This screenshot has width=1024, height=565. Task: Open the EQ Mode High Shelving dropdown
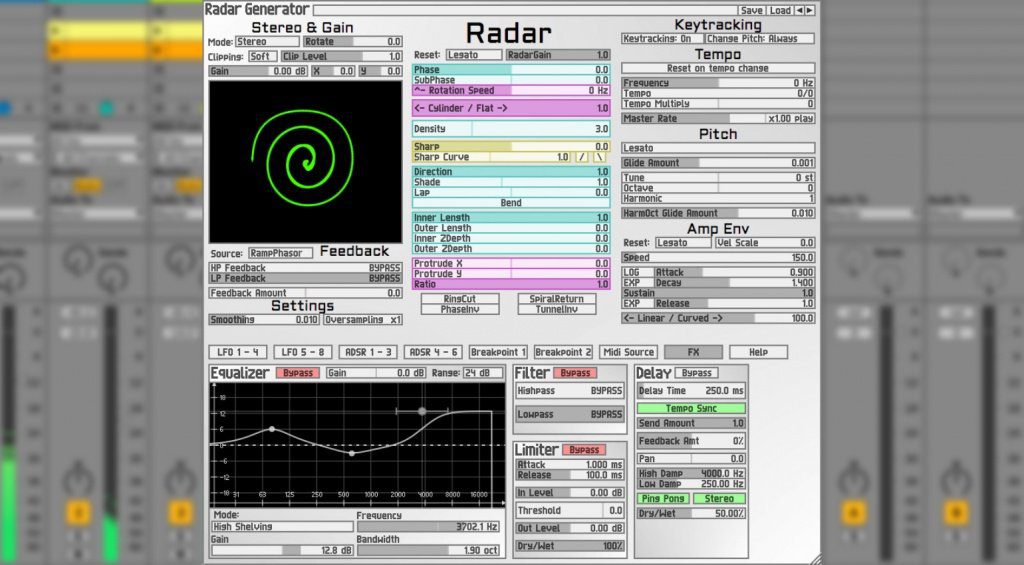282,526
